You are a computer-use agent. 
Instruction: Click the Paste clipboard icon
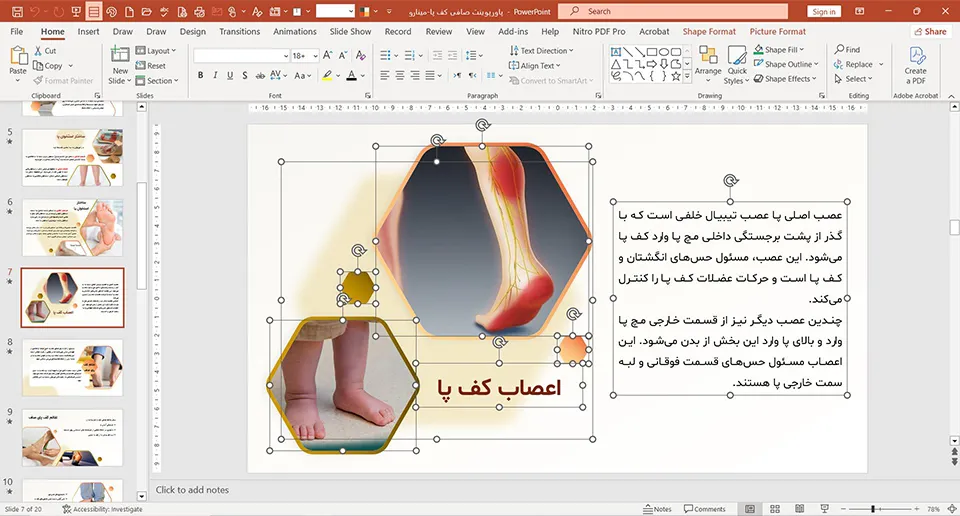click(18, 56)
